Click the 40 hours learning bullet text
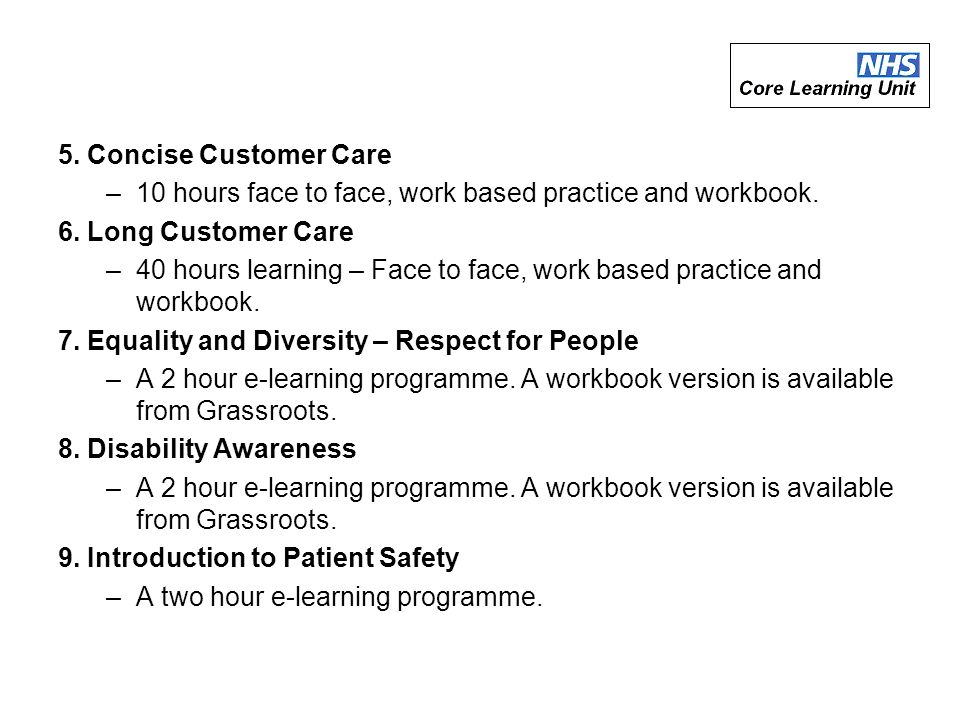 click(479, 285)
